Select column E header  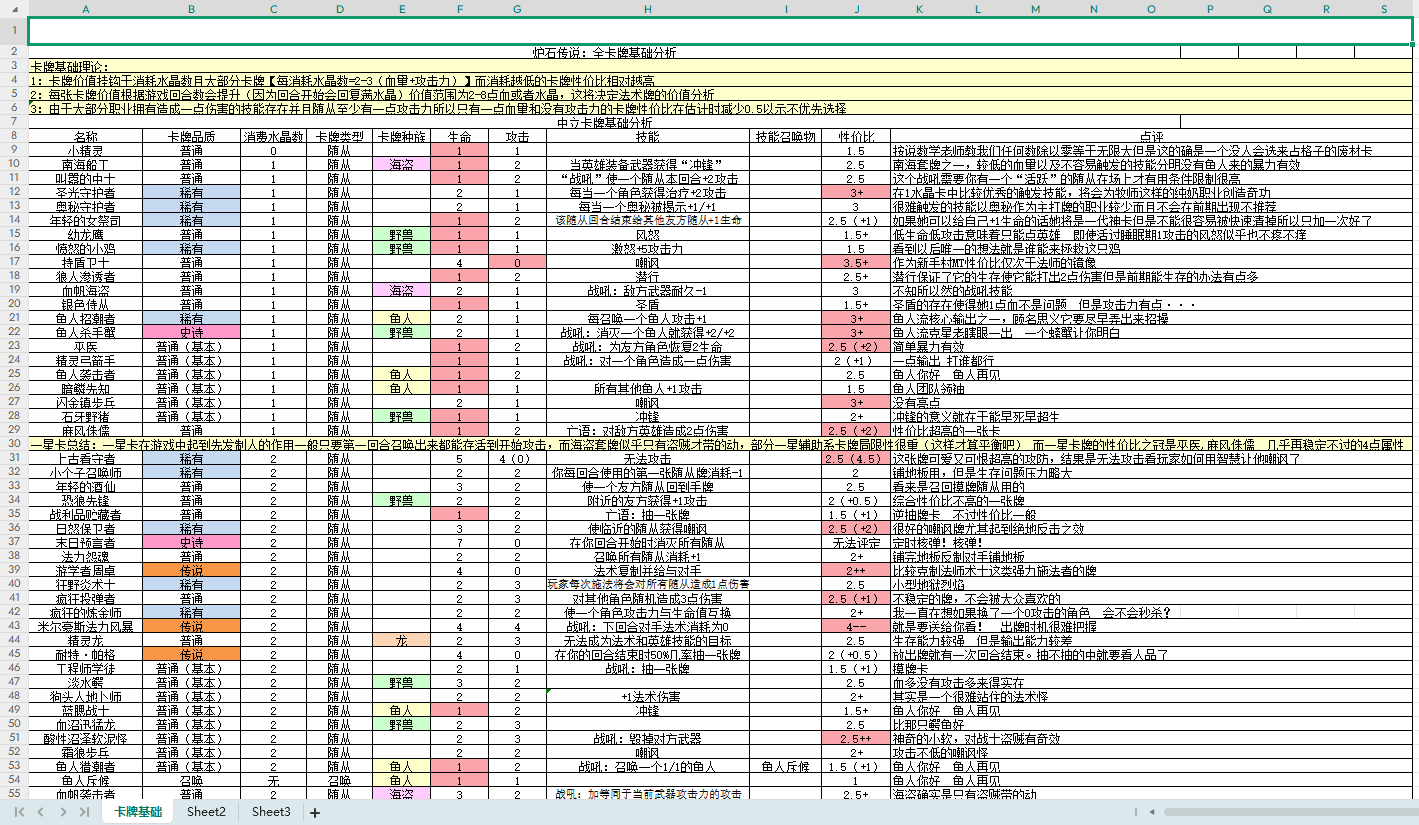pyautogui.click(x=402, y=10)
